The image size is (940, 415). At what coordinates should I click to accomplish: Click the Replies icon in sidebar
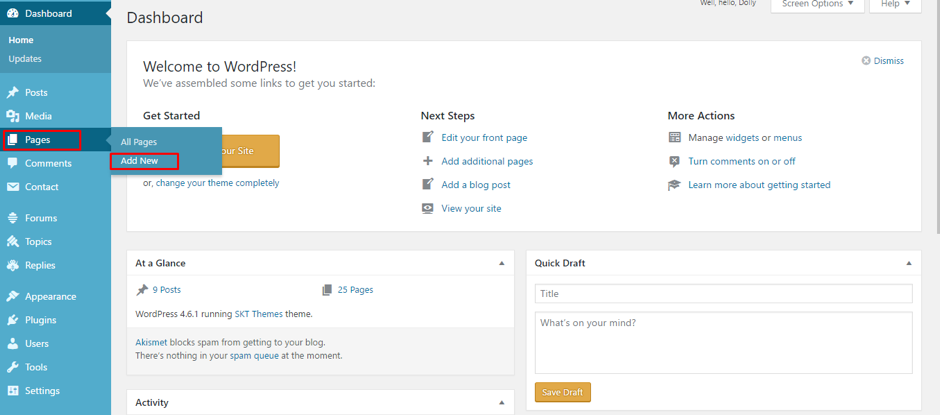(x=13, y=265)
